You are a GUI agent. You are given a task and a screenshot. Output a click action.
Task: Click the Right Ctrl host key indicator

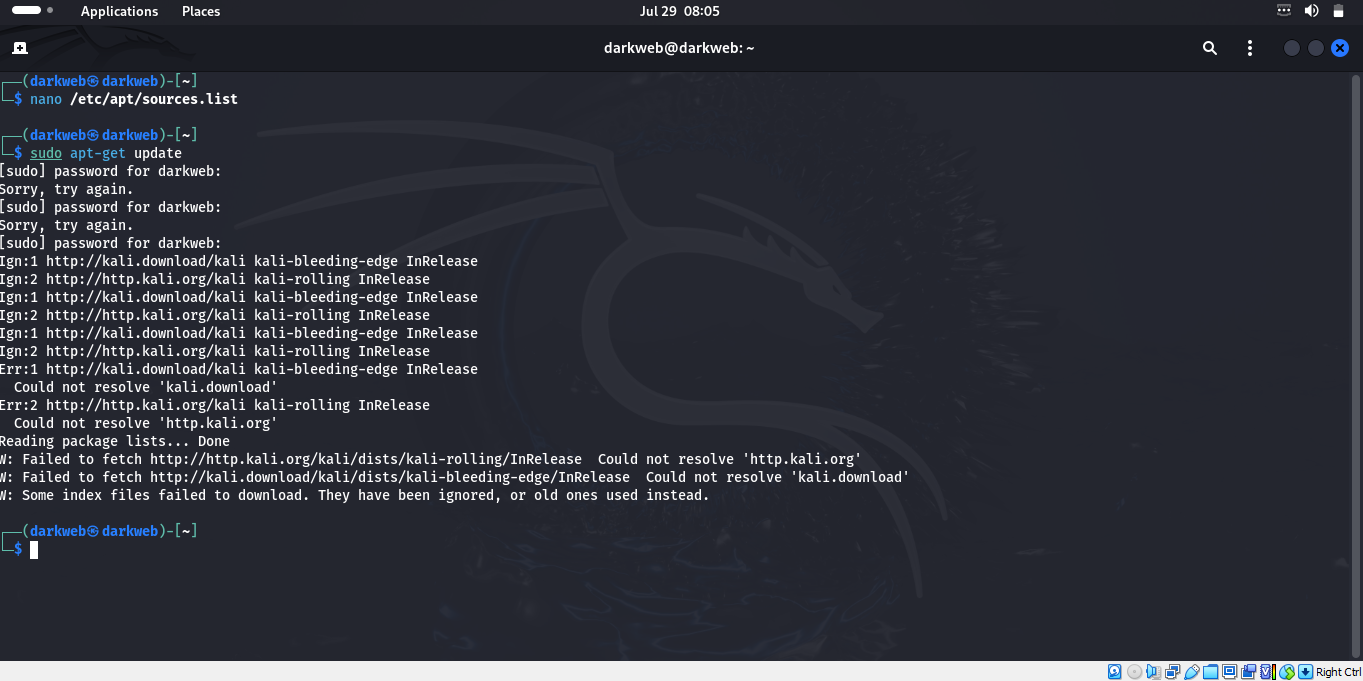click(1338, 672)
